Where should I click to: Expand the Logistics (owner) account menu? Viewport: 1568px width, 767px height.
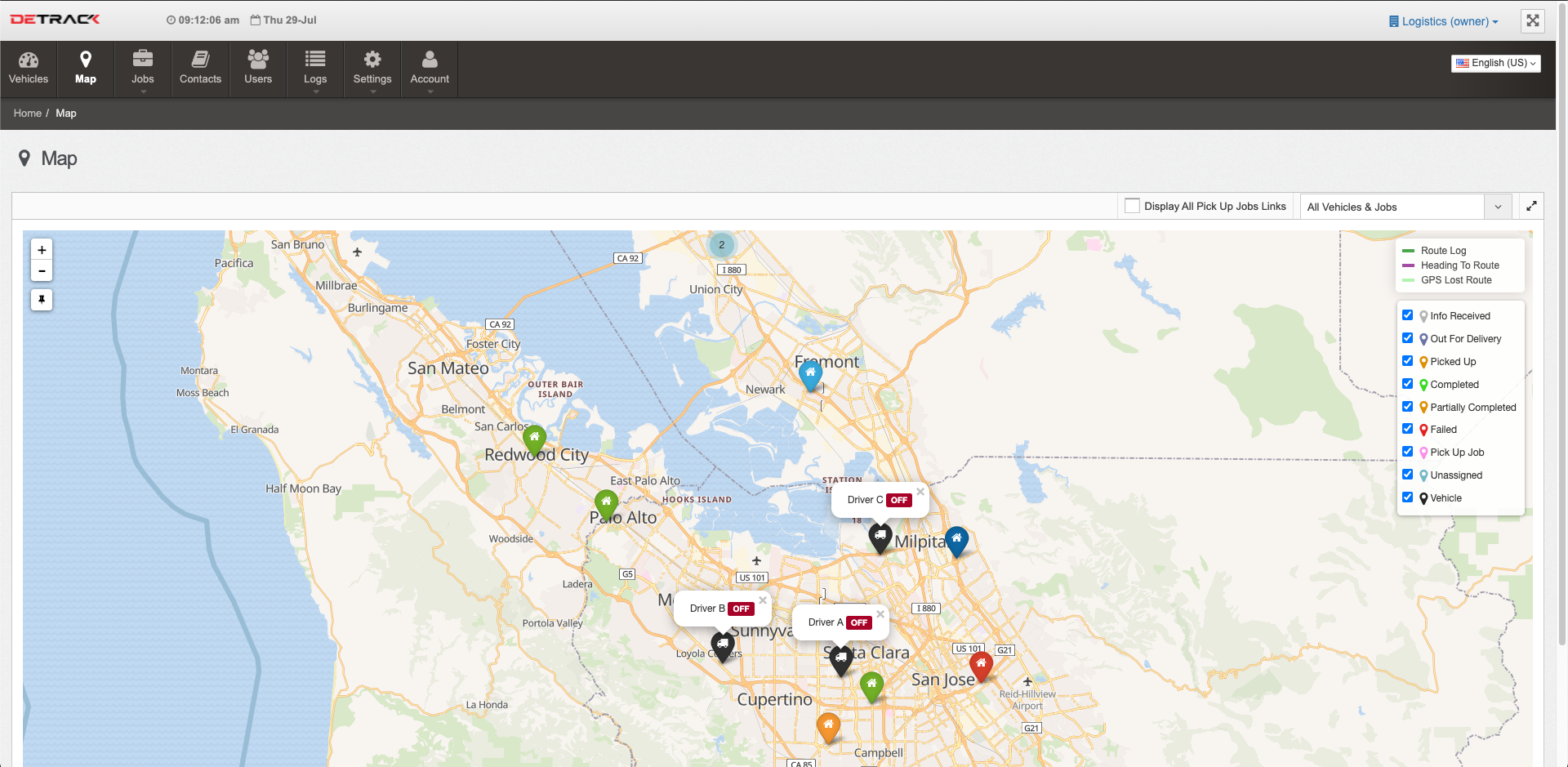click(x=1444, y=21)
